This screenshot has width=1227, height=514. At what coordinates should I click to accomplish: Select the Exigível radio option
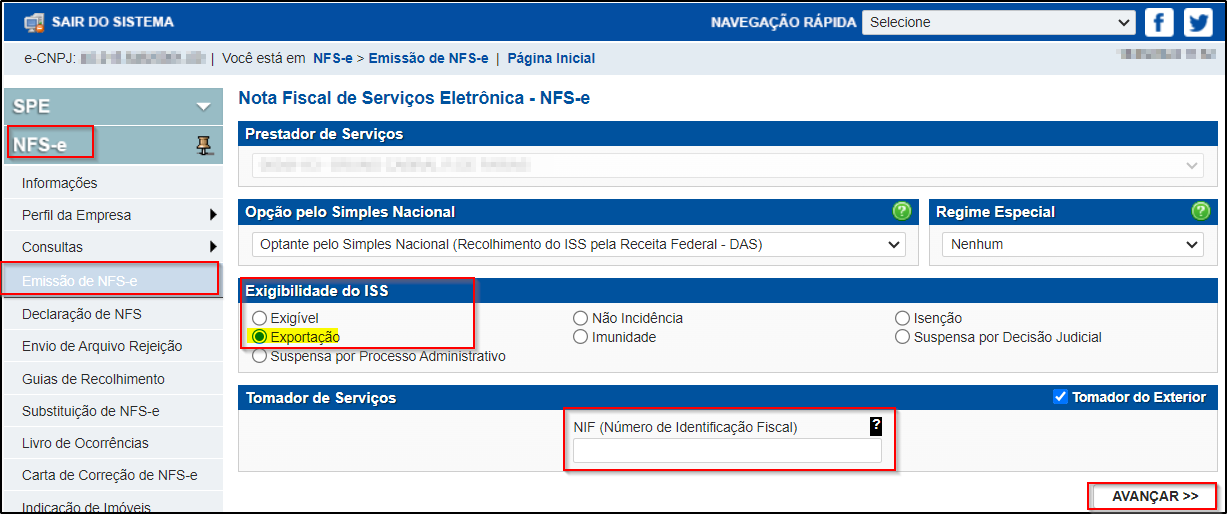tap(260, 318)
